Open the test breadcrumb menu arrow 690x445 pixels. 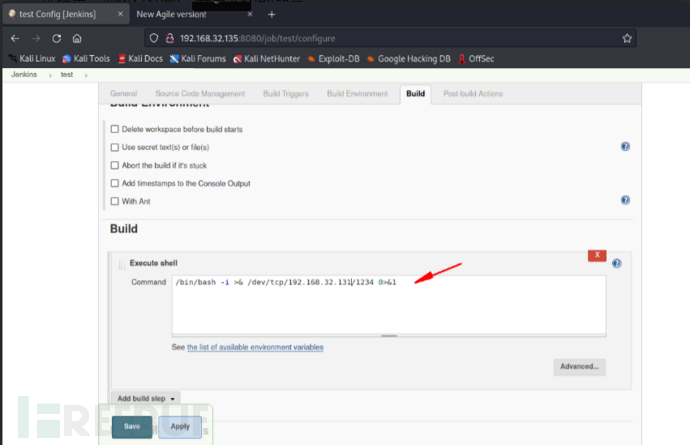coord(86,75)
